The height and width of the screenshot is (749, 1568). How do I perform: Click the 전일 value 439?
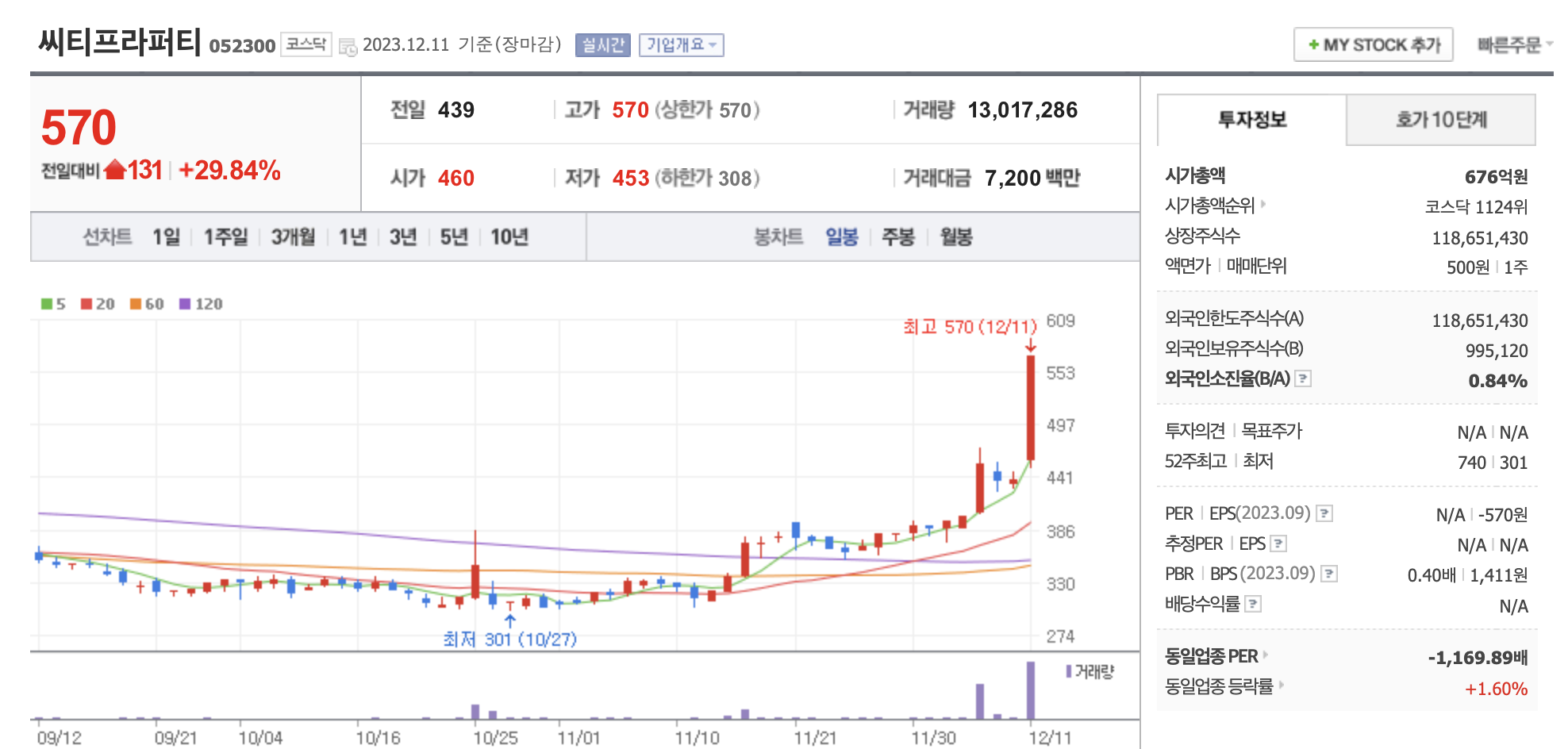tap(456, 109)
